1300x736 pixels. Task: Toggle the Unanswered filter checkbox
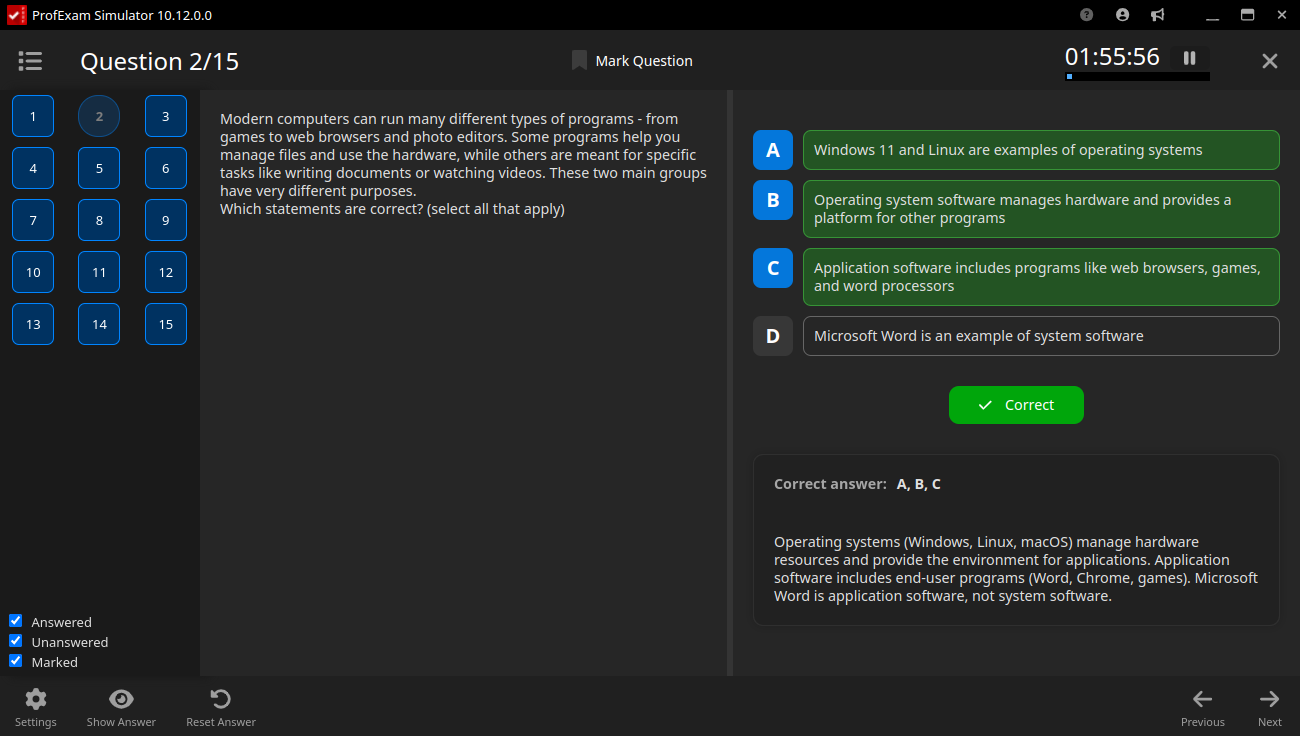click(15, 641)
